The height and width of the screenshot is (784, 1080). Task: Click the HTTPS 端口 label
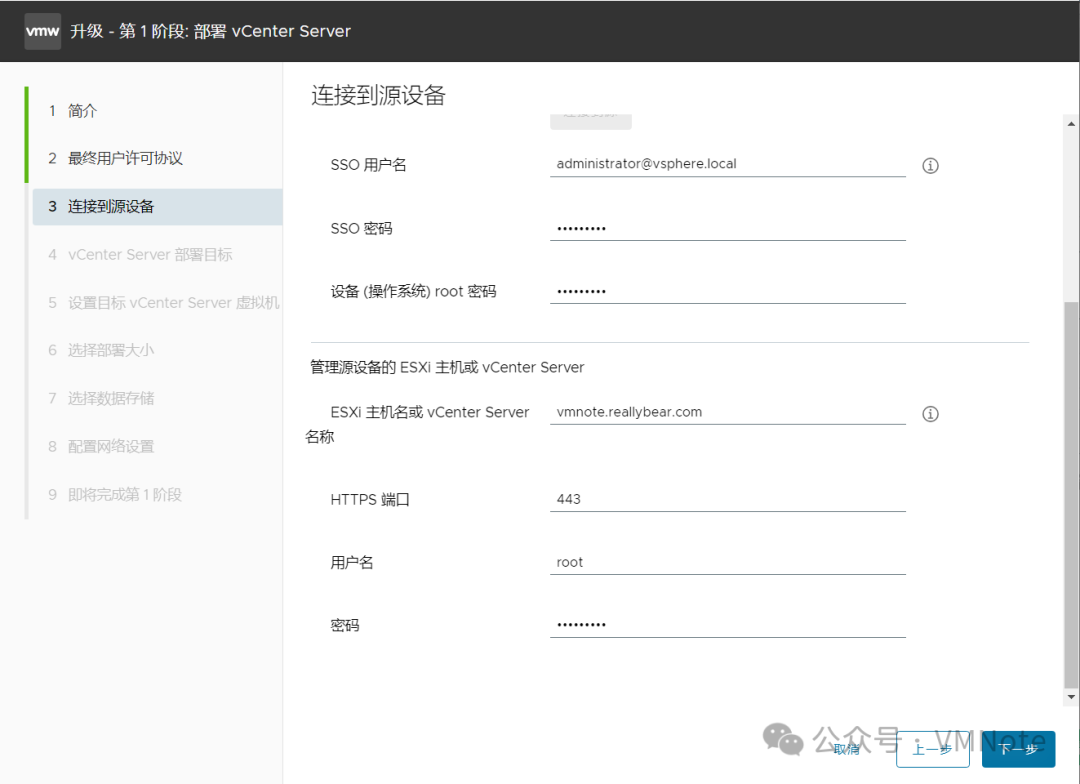[x=370, y=499]
